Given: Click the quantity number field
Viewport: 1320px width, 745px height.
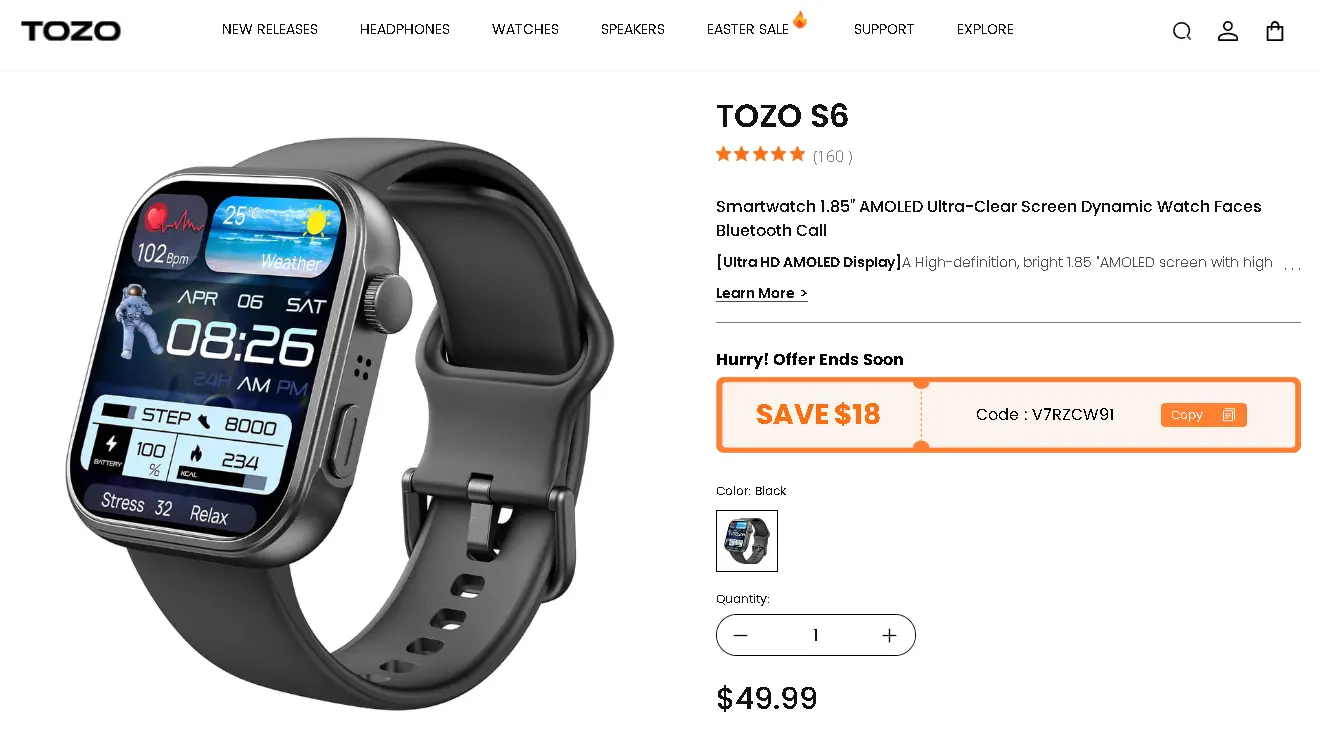Looking at the screenshot, I should pyautogui.click(x=816, y=635).
